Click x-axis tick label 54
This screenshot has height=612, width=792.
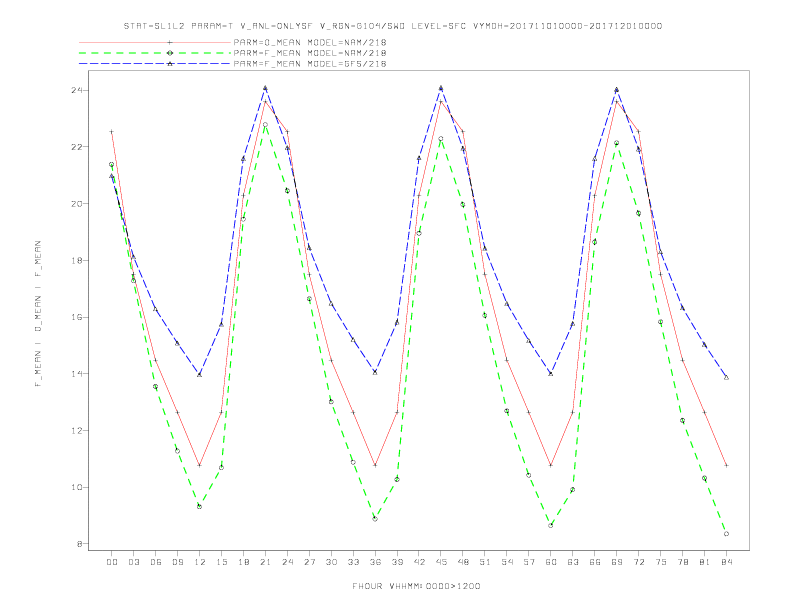[507, 562]
